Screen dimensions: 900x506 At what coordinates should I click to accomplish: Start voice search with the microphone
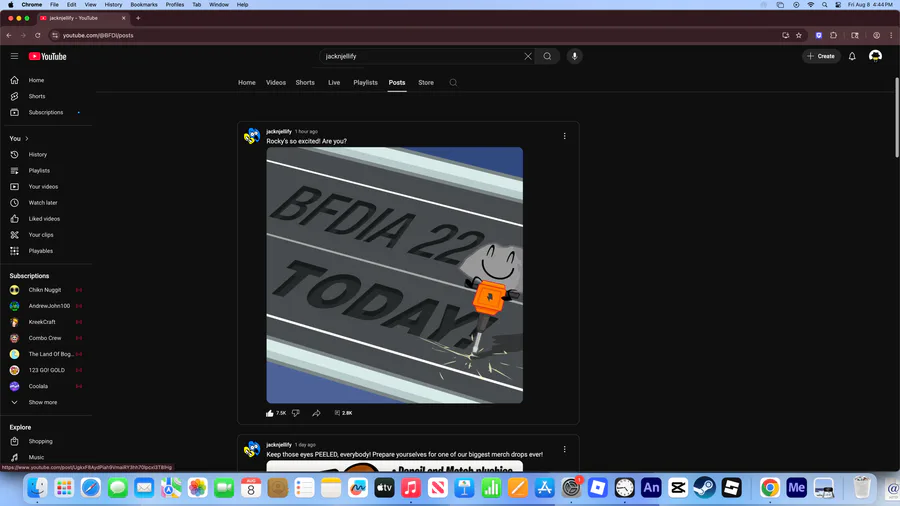[575, 56]
